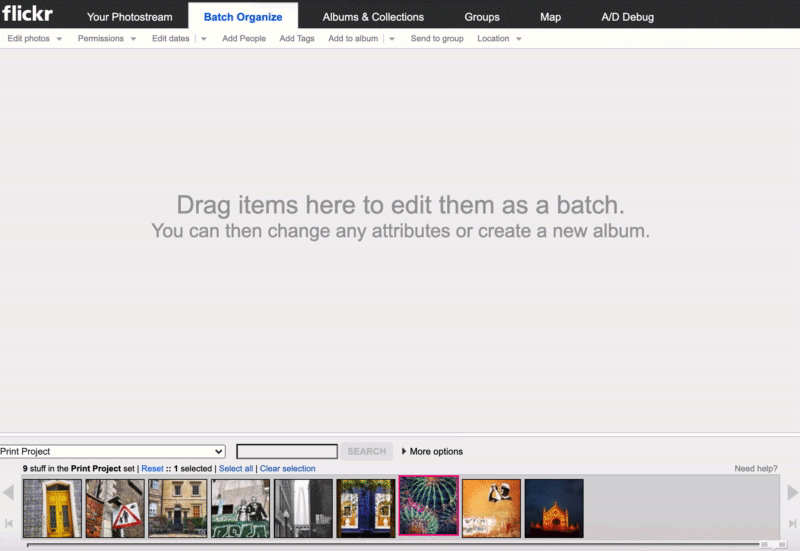The height and width of the screenshot is (551, 800).
Task: Click the Flickr logo
Action: (x=27, y=14)
